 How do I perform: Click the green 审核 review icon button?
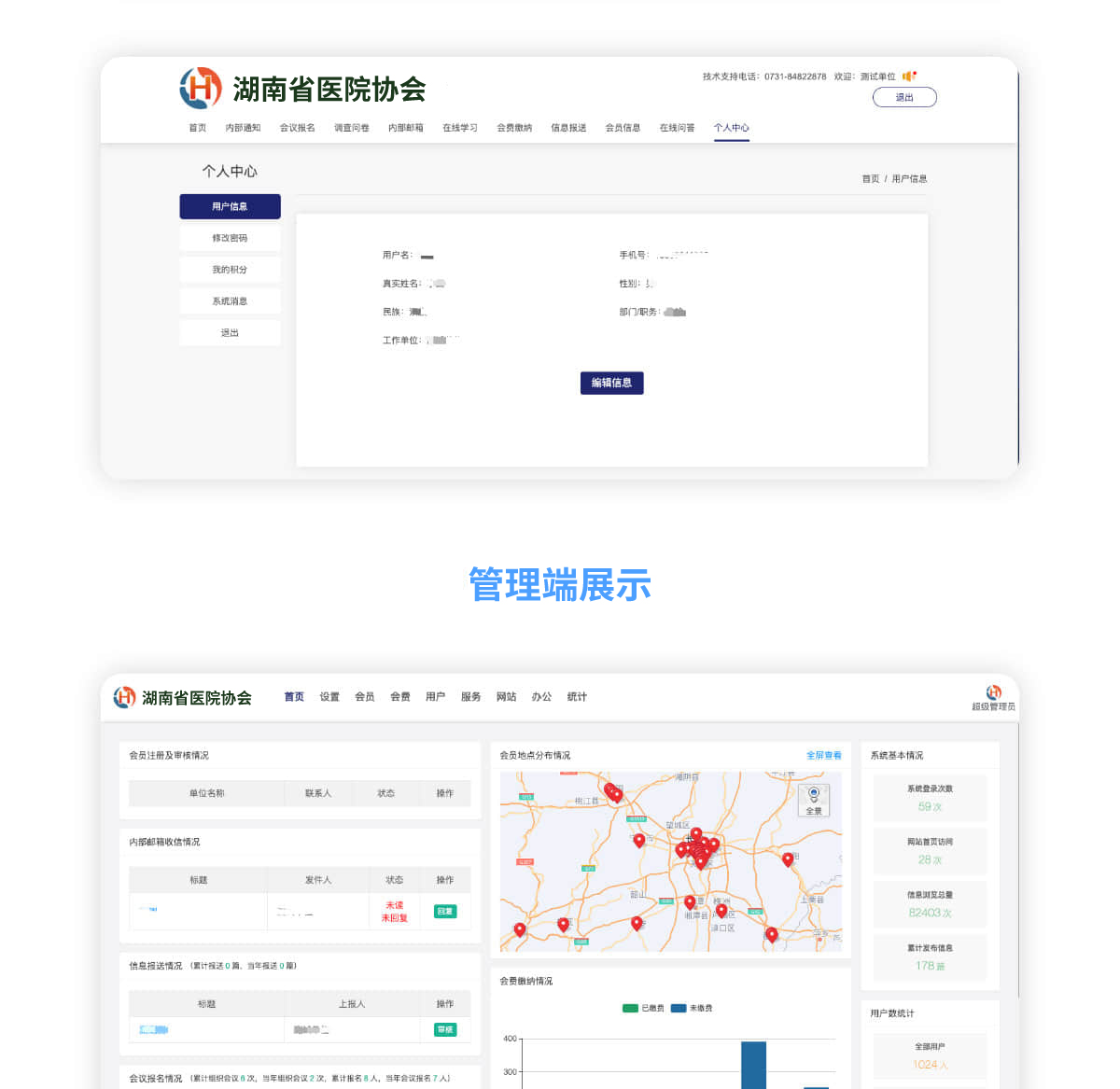(445, 1029)
